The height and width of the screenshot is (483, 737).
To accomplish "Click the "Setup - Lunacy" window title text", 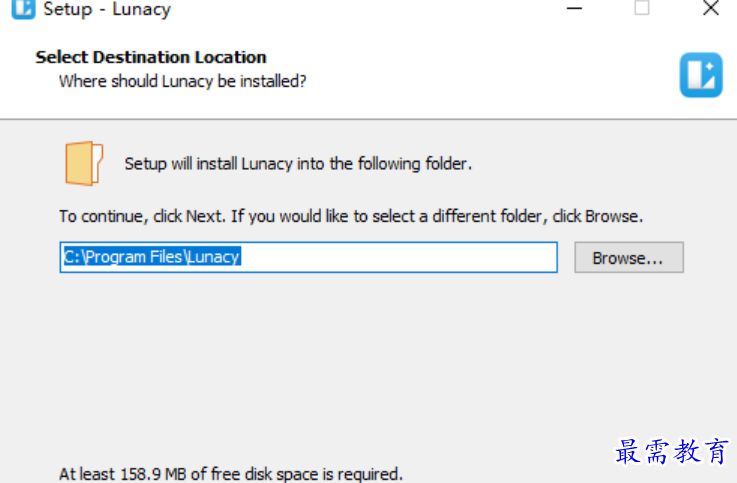I will pyautogui.click(x=107, y=9).
